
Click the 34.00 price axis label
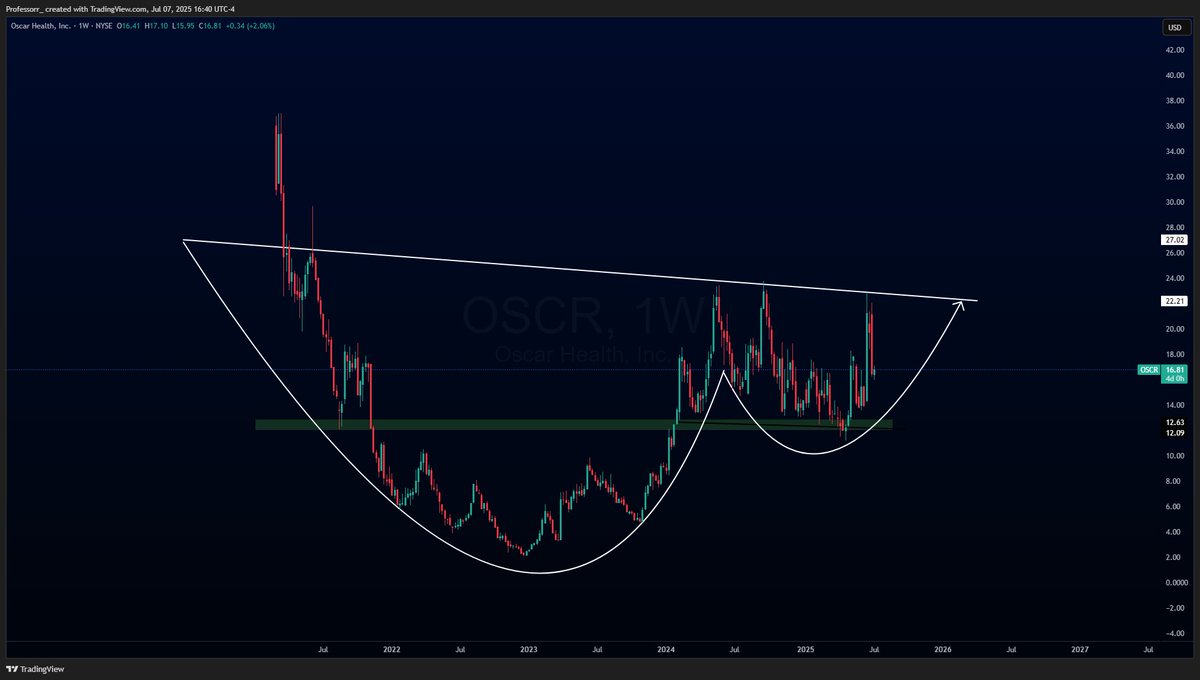[1174, 152]
